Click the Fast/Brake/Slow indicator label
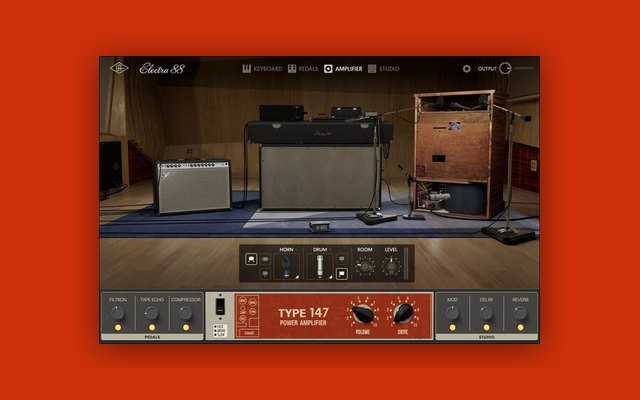 coord(220,331)
